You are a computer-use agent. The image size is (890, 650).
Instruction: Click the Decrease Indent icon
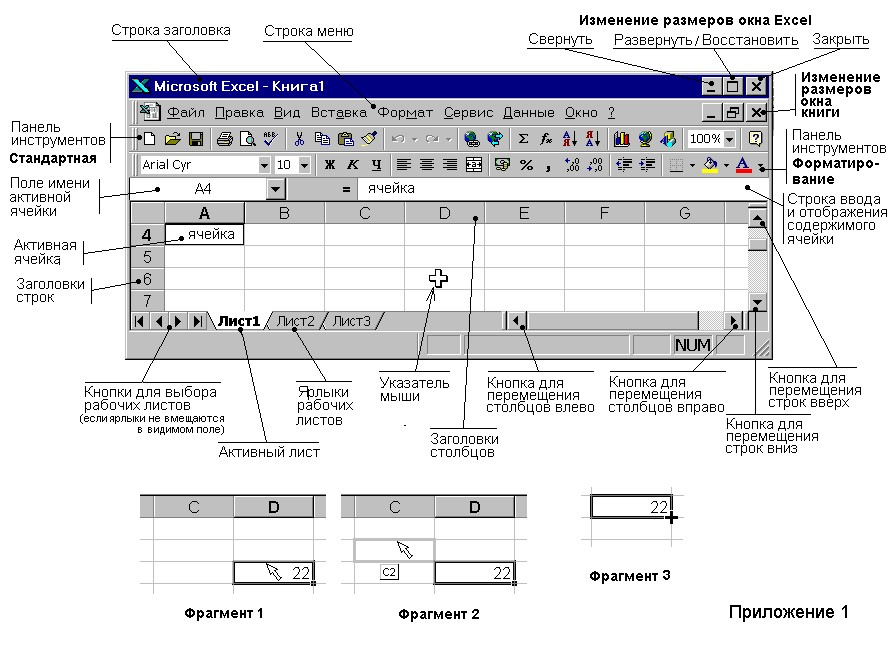[x=624, y=165]
